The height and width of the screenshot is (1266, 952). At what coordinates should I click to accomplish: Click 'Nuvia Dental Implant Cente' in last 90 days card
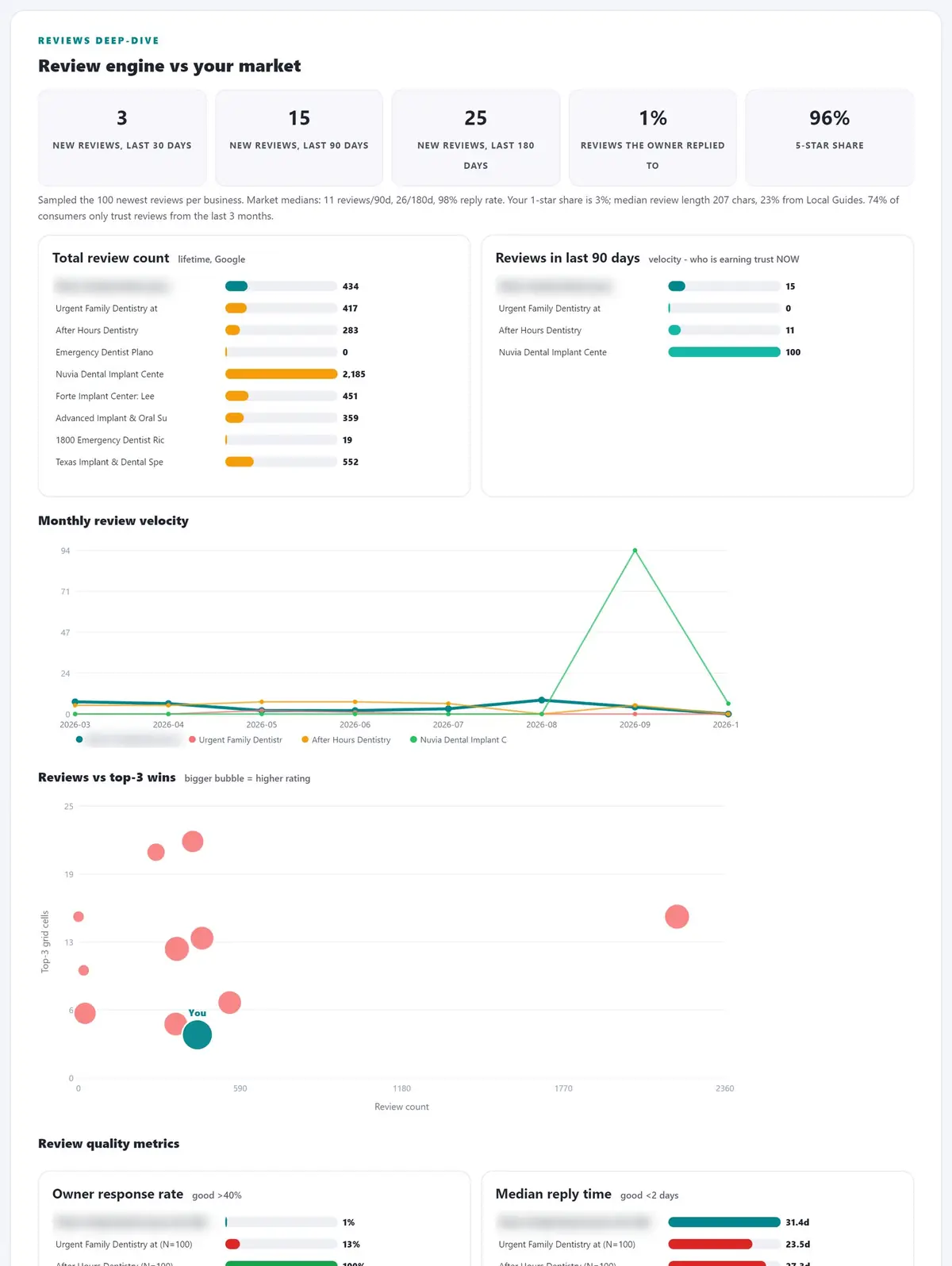tap(553, 352)
